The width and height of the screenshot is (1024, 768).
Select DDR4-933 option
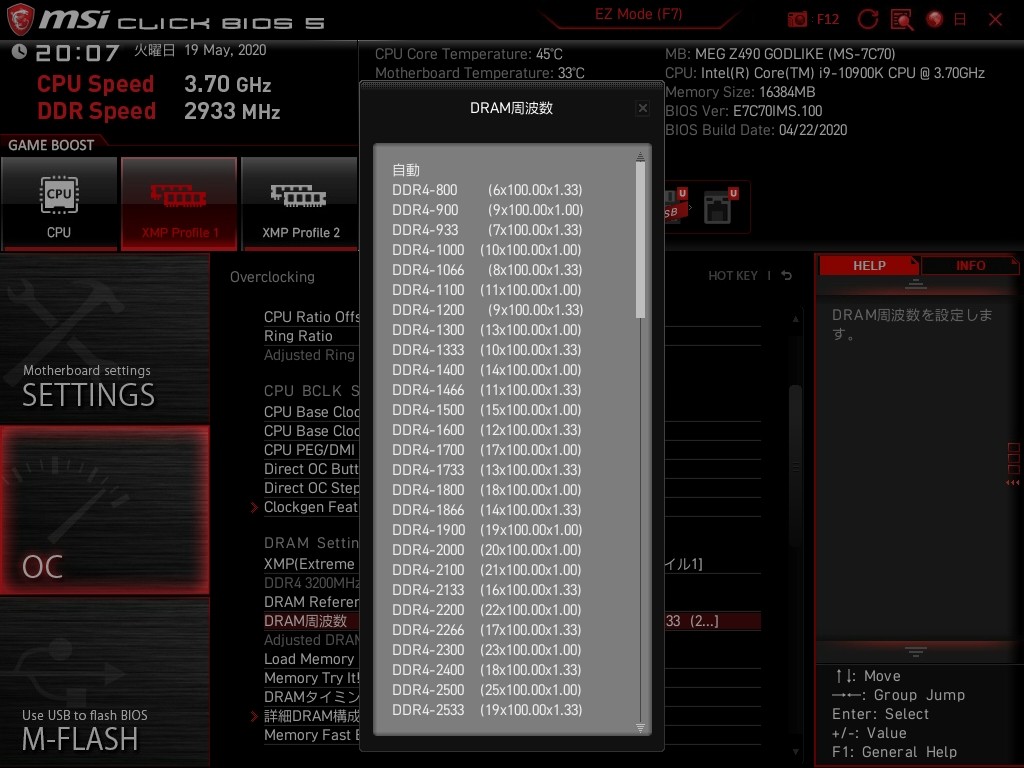487,230
